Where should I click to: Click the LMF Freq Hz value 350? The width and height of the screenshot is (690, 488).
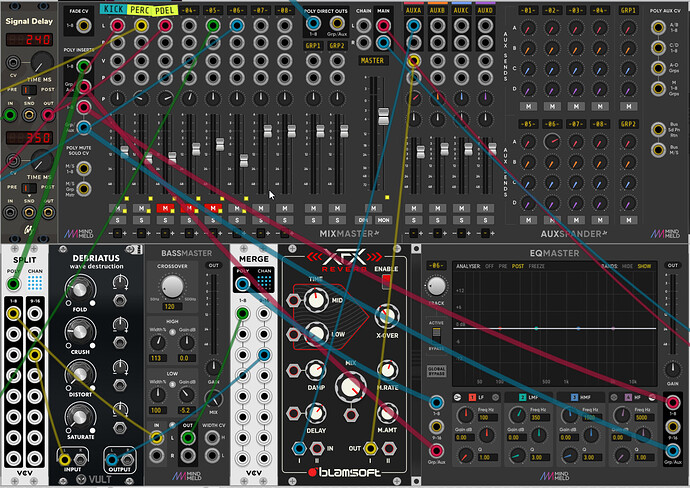[x=536, y=418]
